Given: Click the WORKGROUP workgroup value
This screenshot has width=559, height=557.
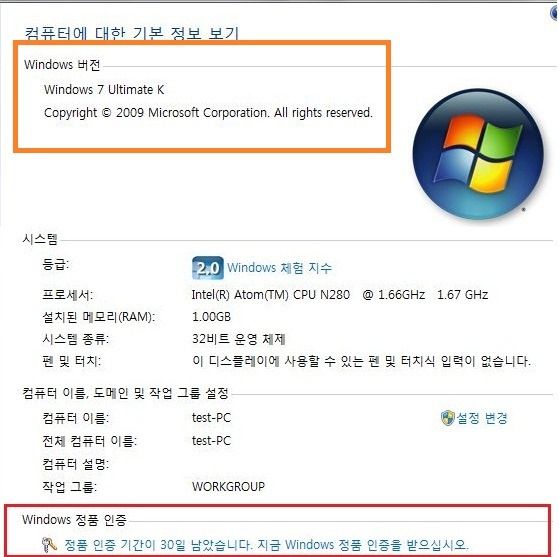Looking at the screenshot, I should (x=229, y=486).
